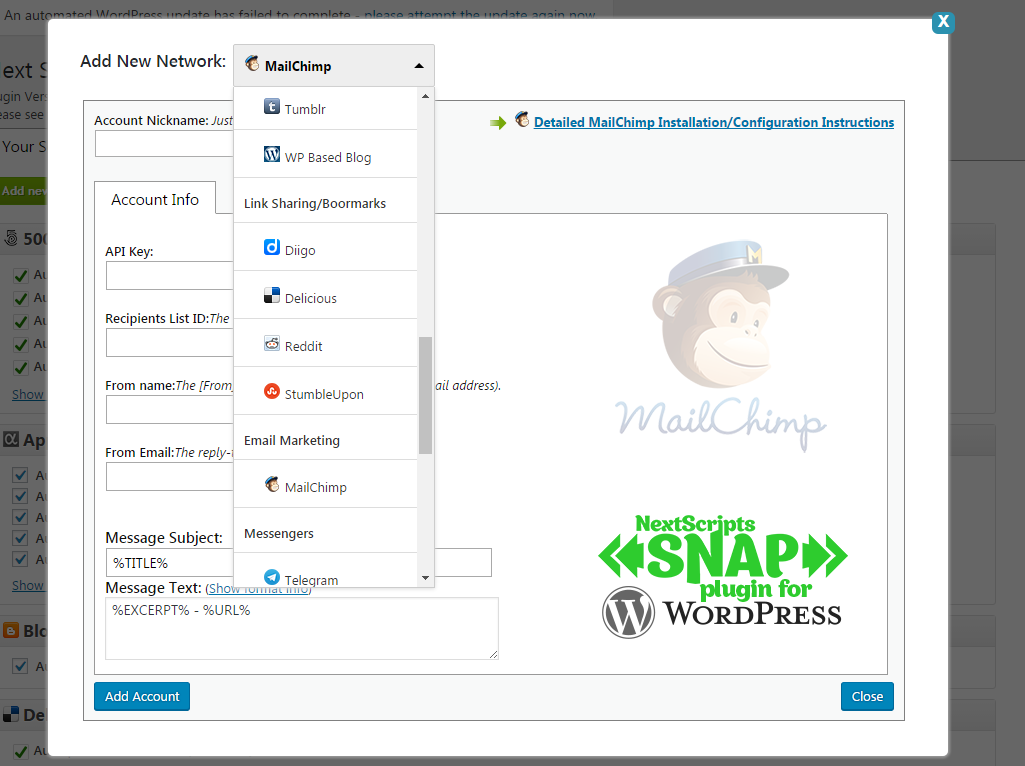Choose the Reddit icon entry

[x=272, y=344]
